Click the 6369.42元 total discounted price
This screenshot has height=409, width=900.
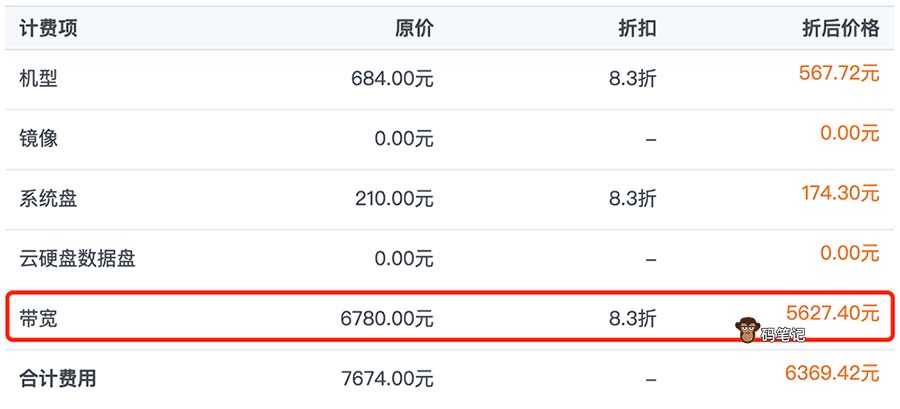point(832,373)
